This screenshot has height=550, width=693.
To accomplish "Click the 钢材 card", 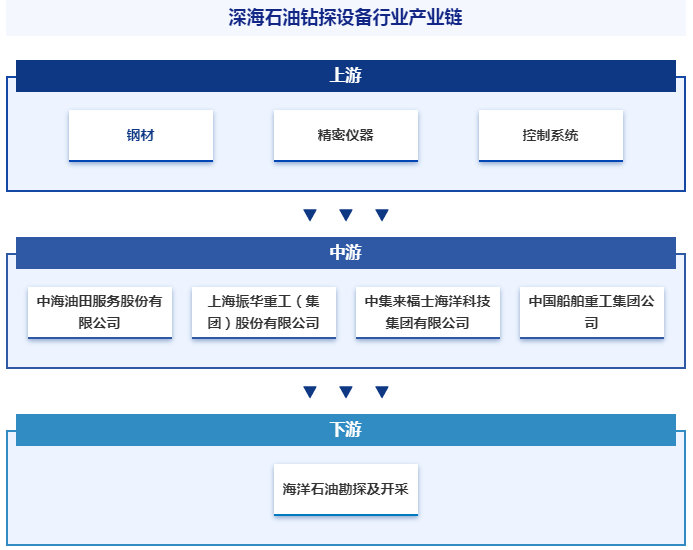I will (141, 136).
